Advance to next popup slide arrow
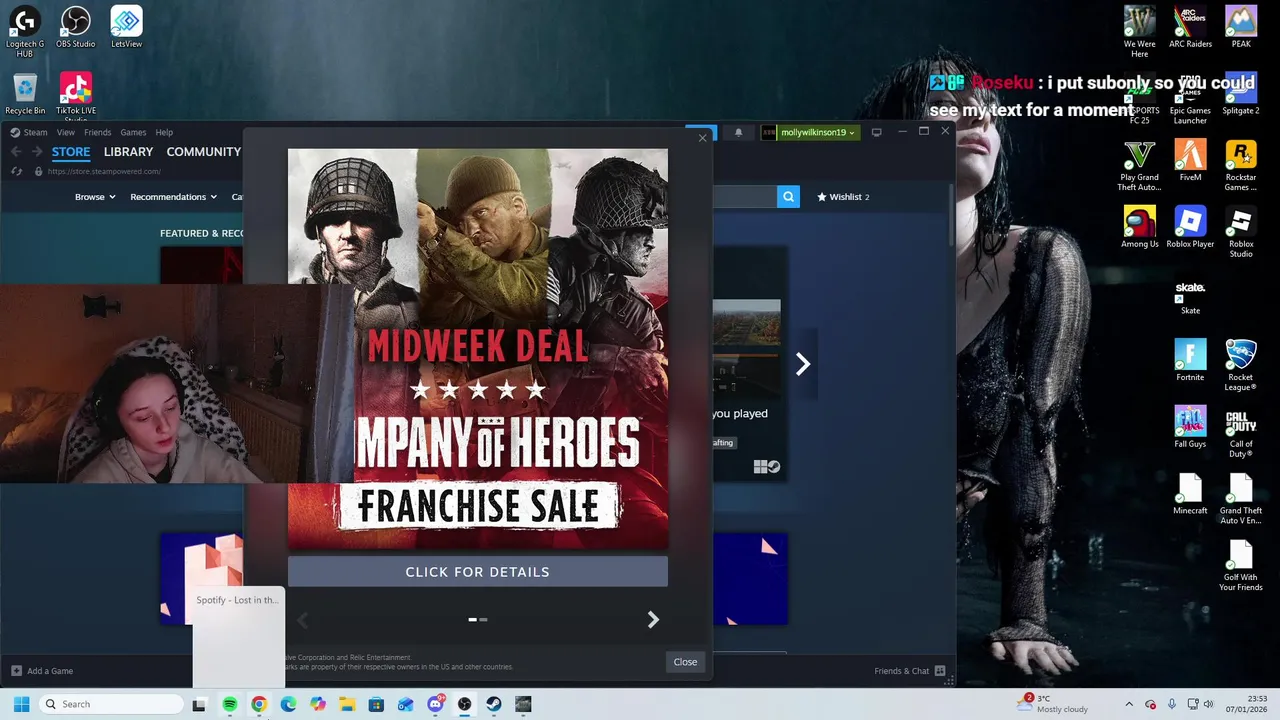Screen dimensions: 1280x720 653,620
